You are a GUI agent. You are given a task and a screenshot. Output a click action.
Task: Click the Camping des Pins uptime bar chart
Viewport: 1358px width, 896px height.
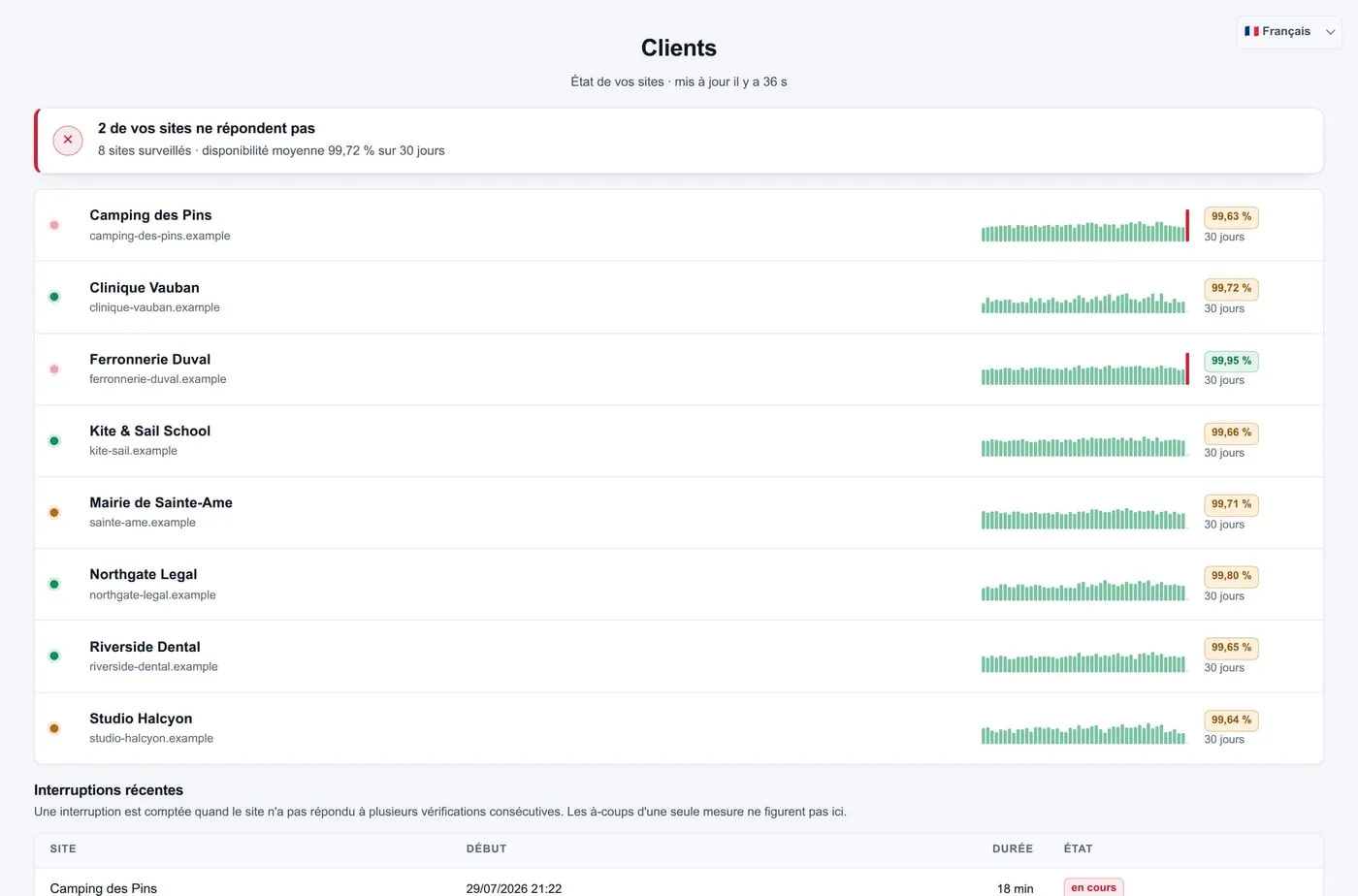(x=1085, y=225)
